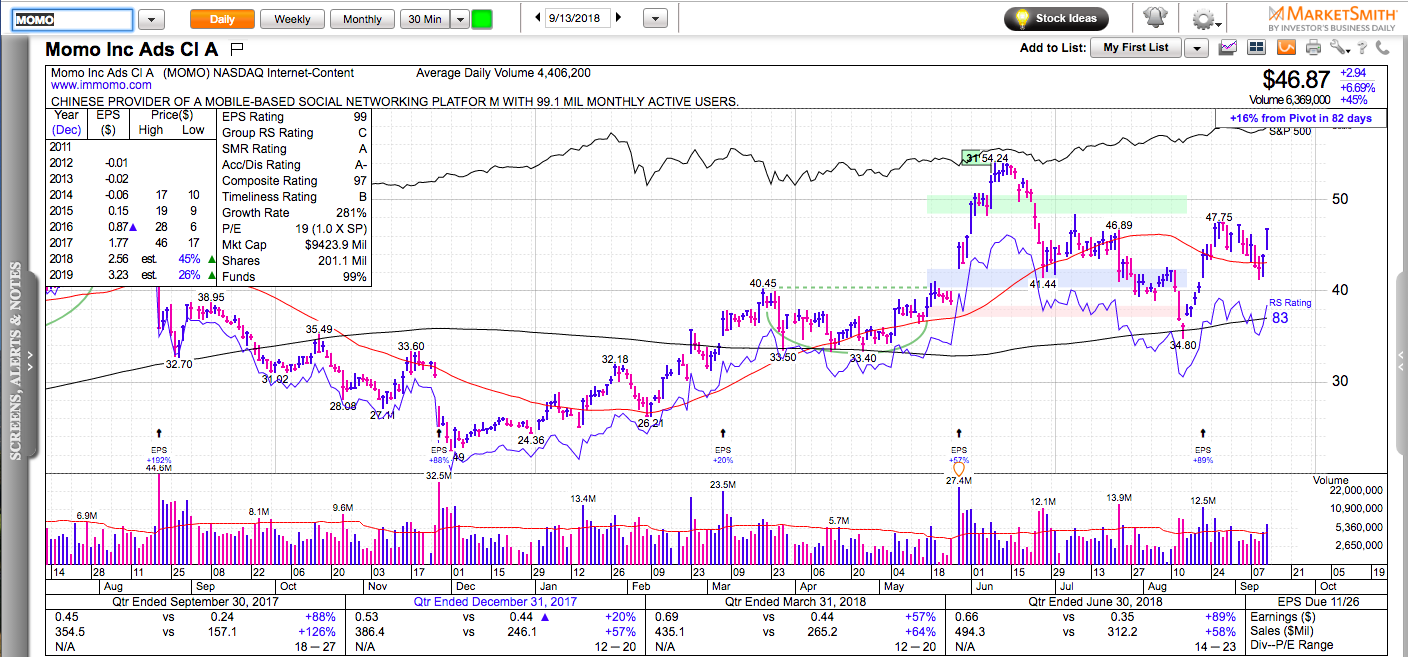Click the Group RS Rating C row
1408x657 pixels.
click(x=295, y=133)
